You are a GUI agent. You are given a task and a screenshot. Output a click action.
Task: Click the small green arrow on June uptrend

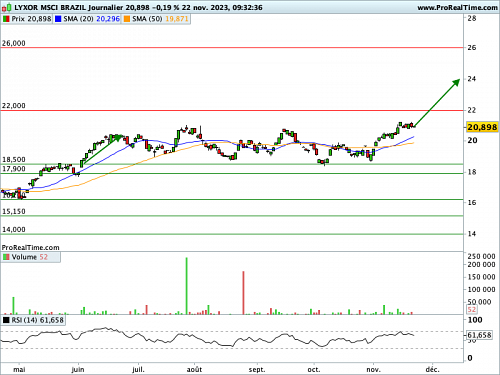[x=117, y=138]
